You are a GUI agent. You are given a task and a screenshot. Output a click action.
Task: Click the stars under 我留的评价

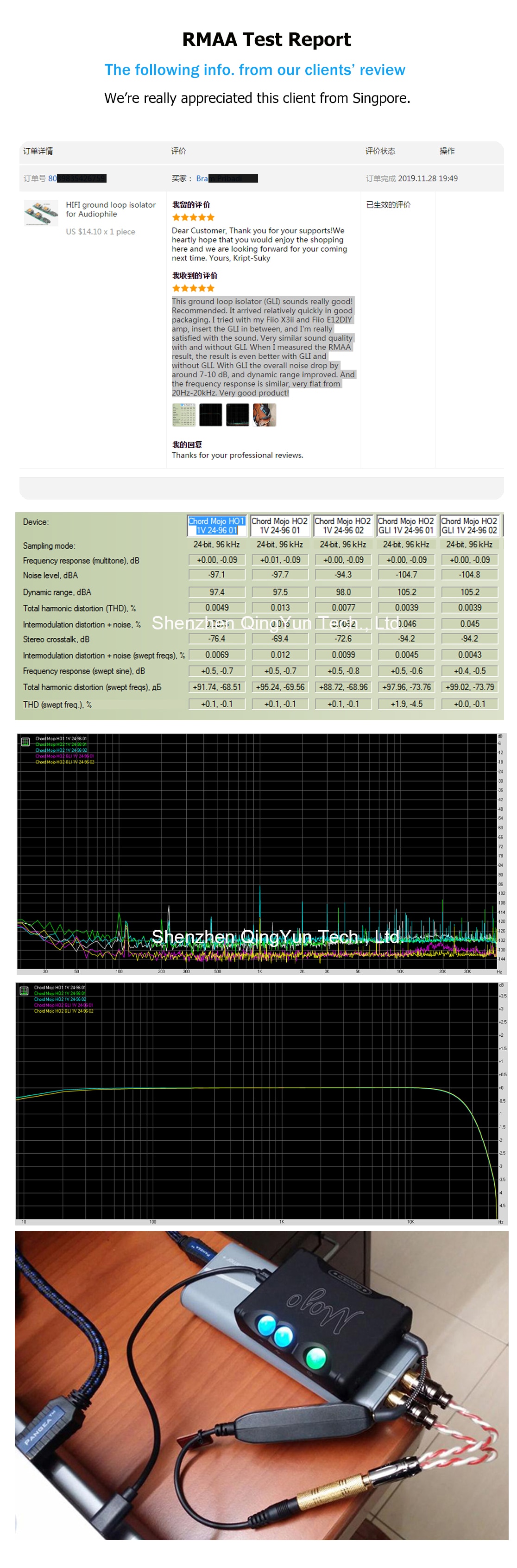194,217
